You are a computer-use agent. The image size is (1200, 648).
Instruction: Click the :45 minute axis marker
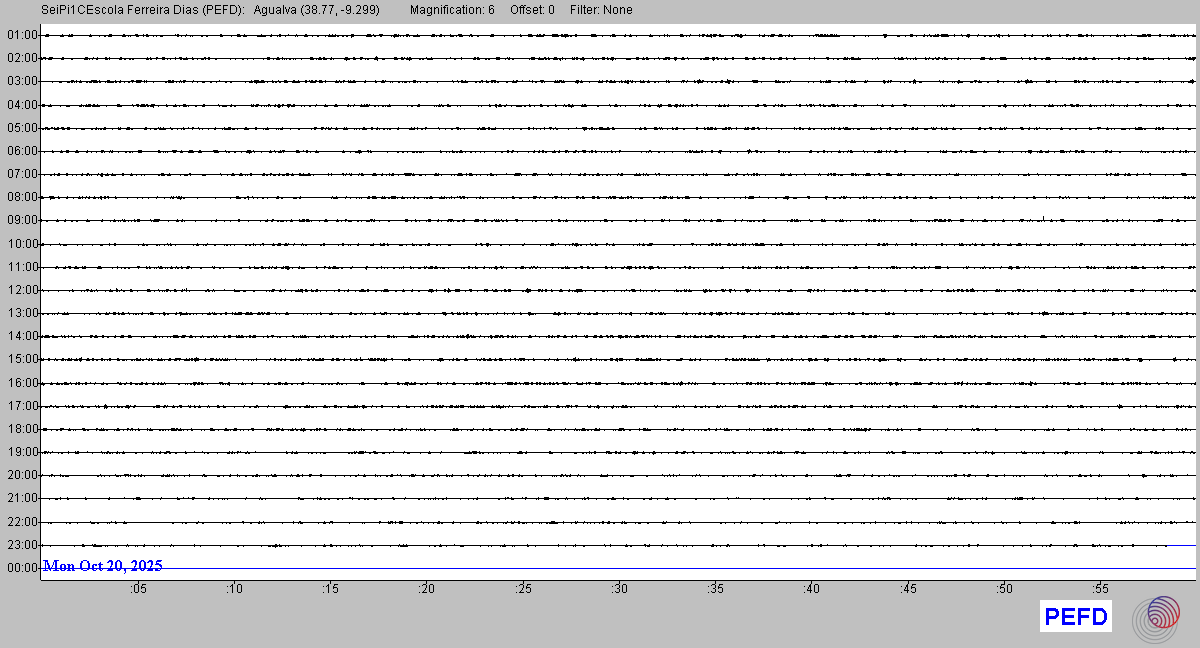coord(909,590)
